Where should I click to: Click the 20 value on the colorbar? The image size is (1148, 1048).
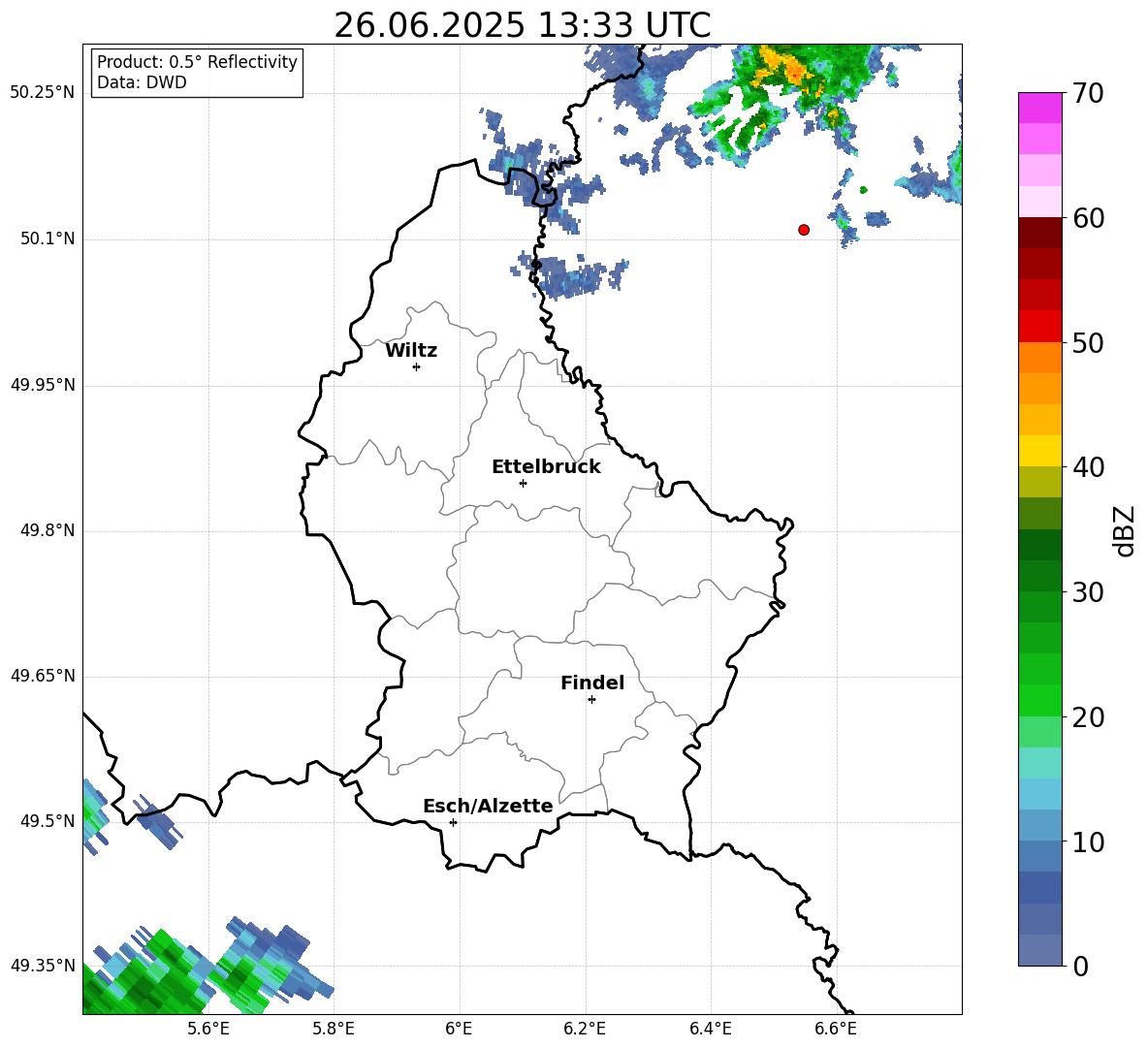point(1087,717)
